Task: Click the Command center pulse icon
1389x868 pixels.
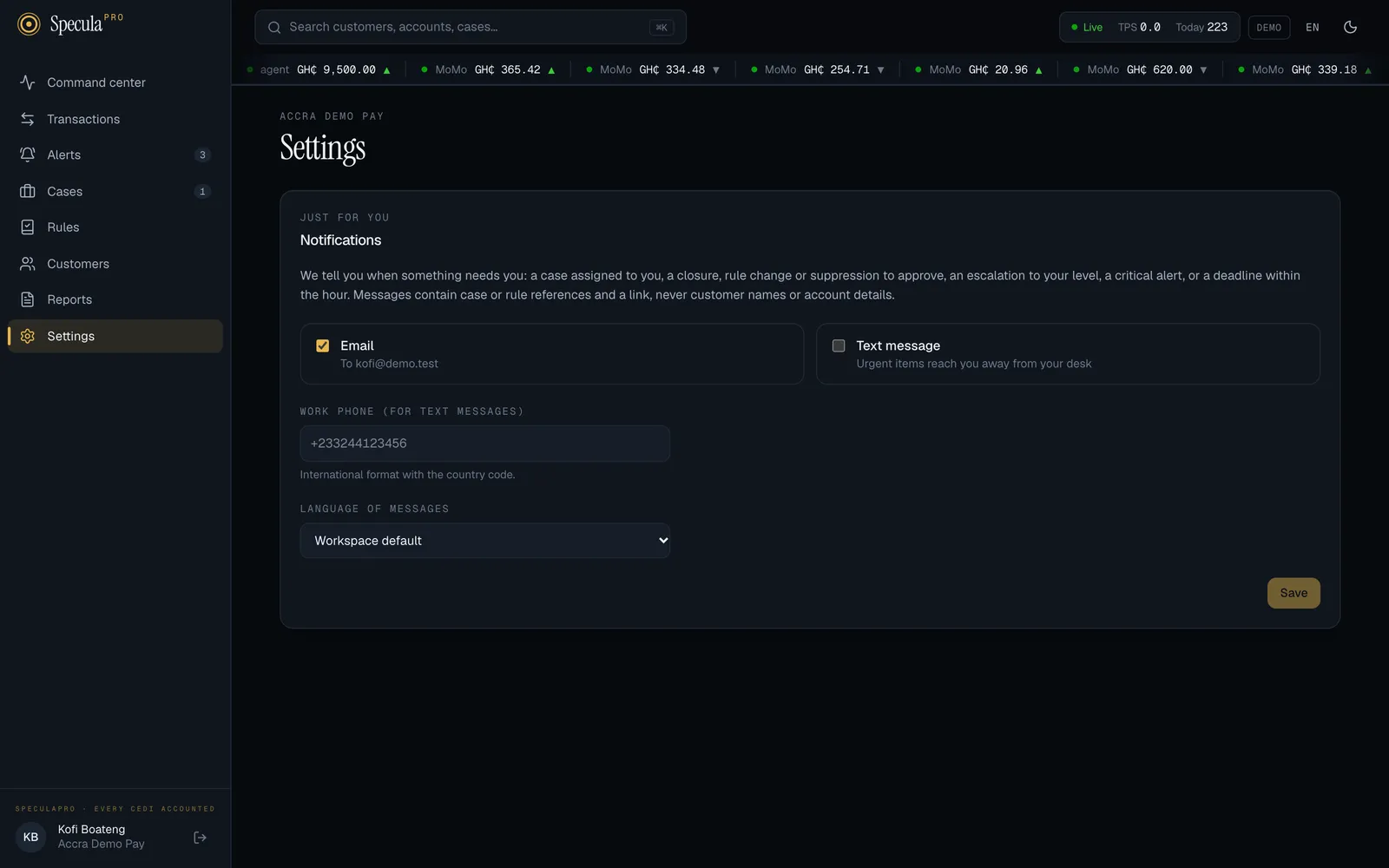Action: point(28,82)
